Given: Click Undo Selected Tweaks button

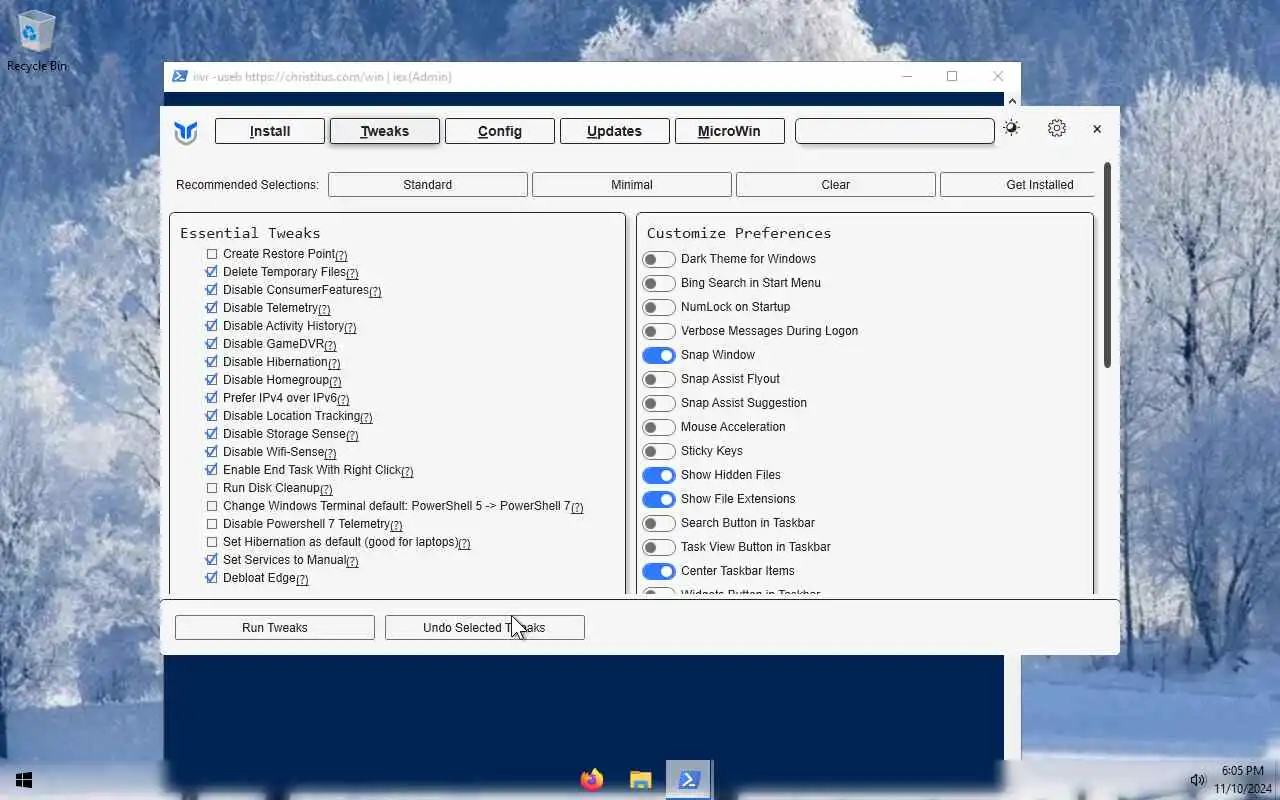Looking at the screenshot, I should pos(485,628).
